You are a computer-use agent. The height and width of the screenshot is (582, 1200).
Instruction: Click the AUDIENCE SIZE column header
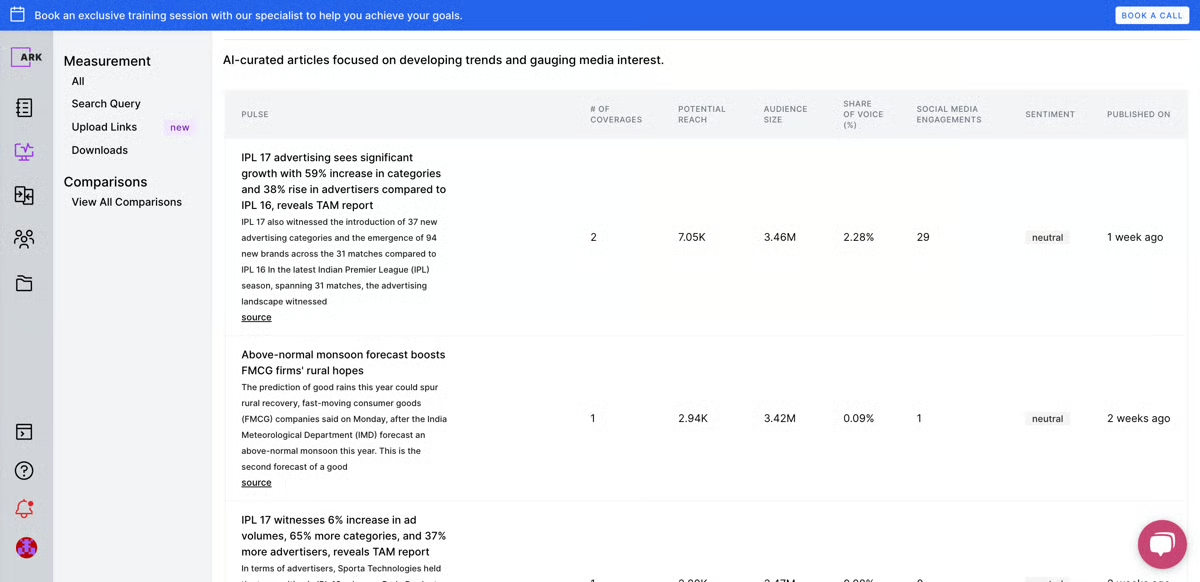pyautogui.click(x=785, y=114)
